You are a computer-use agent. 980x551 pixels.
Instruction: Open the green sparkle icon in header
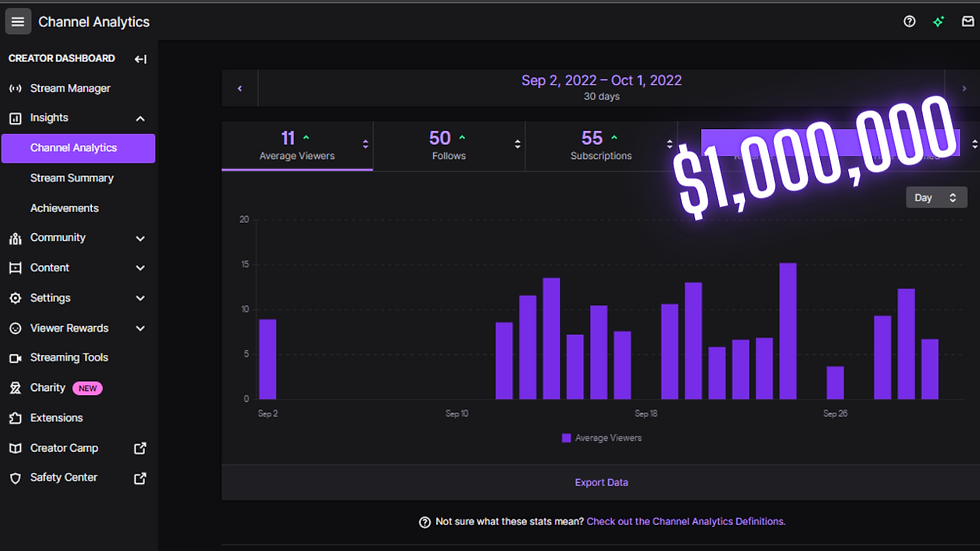(x=938, y=22)
